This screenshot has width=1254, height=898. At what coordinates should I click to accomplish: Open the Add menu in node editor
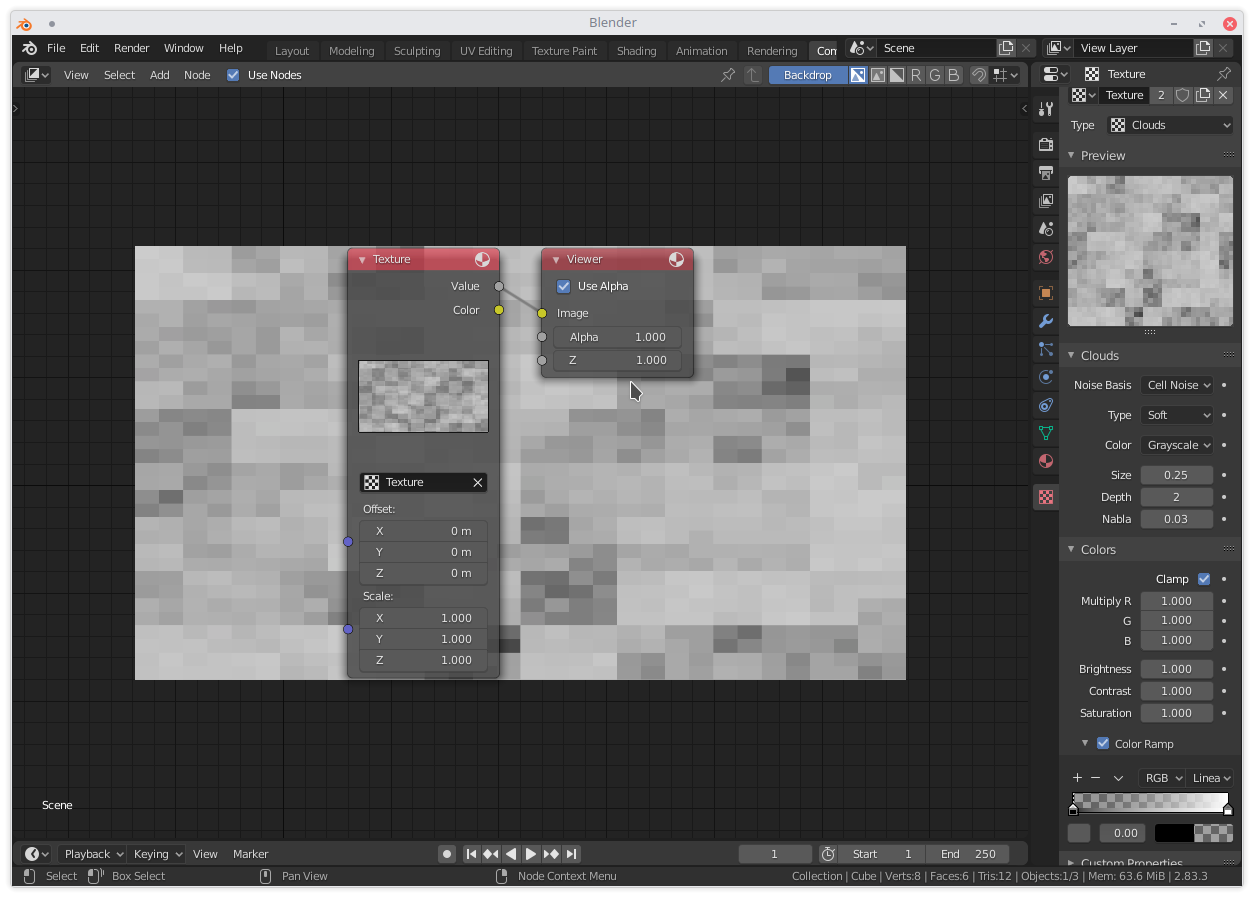coord(160,75)
